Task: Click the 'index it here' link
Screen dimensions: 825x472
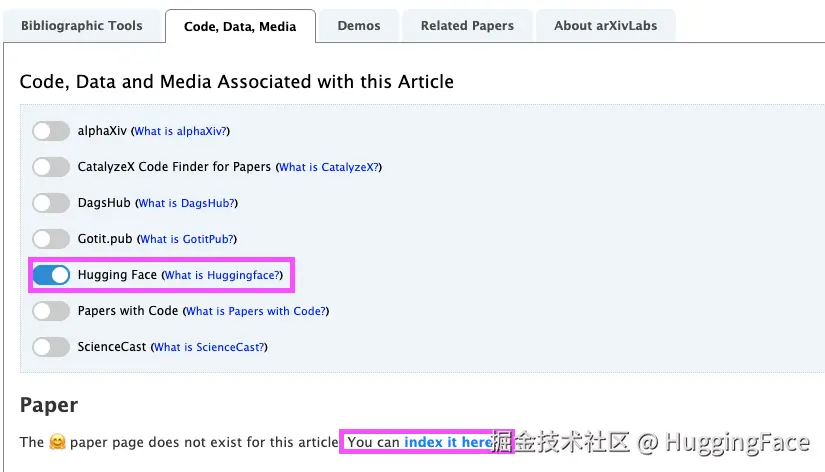Action: [x=449, y=442]
